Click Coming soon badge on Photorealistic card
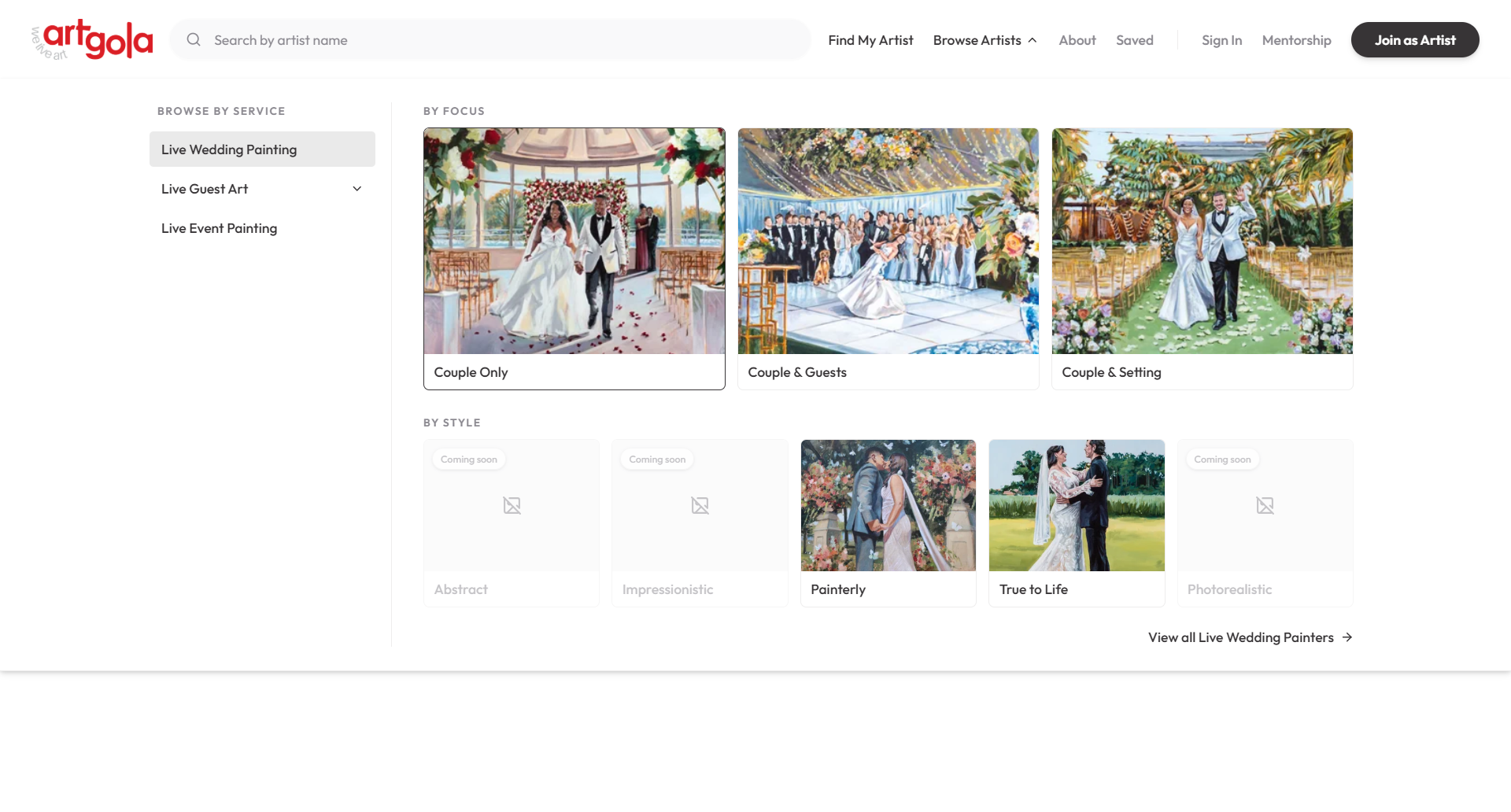Image resolution: width=1511 pixels, height=812 pixels. (1222, 460)
